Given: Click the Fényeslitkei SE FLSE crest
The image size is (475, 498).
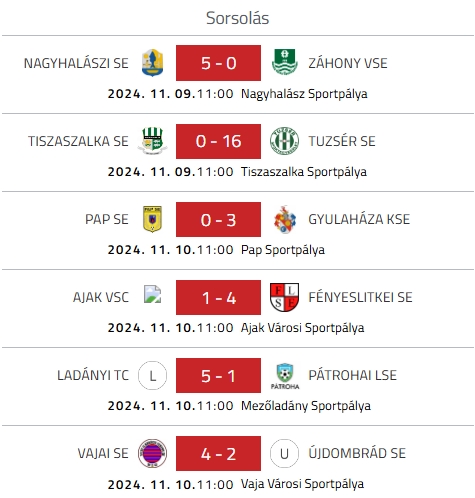Looking at the screenshot, I should tap(284, 297).
